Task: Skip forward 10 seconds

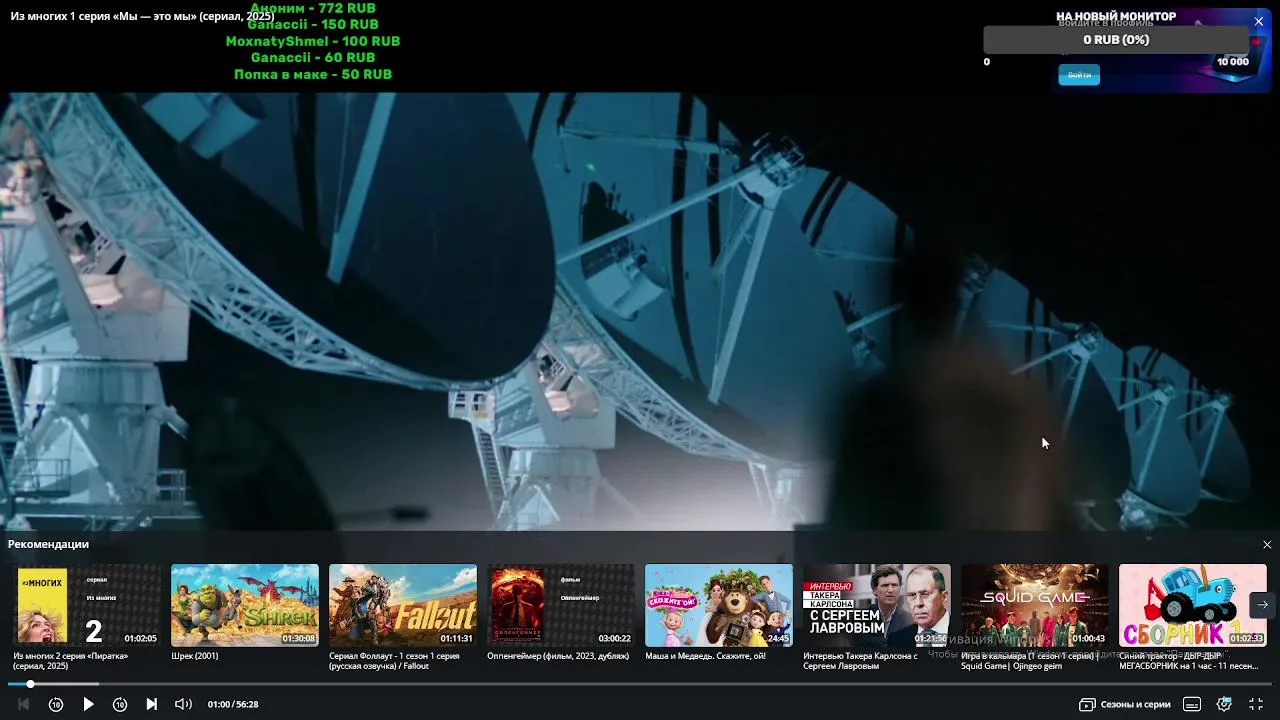Action: (120, 704)
